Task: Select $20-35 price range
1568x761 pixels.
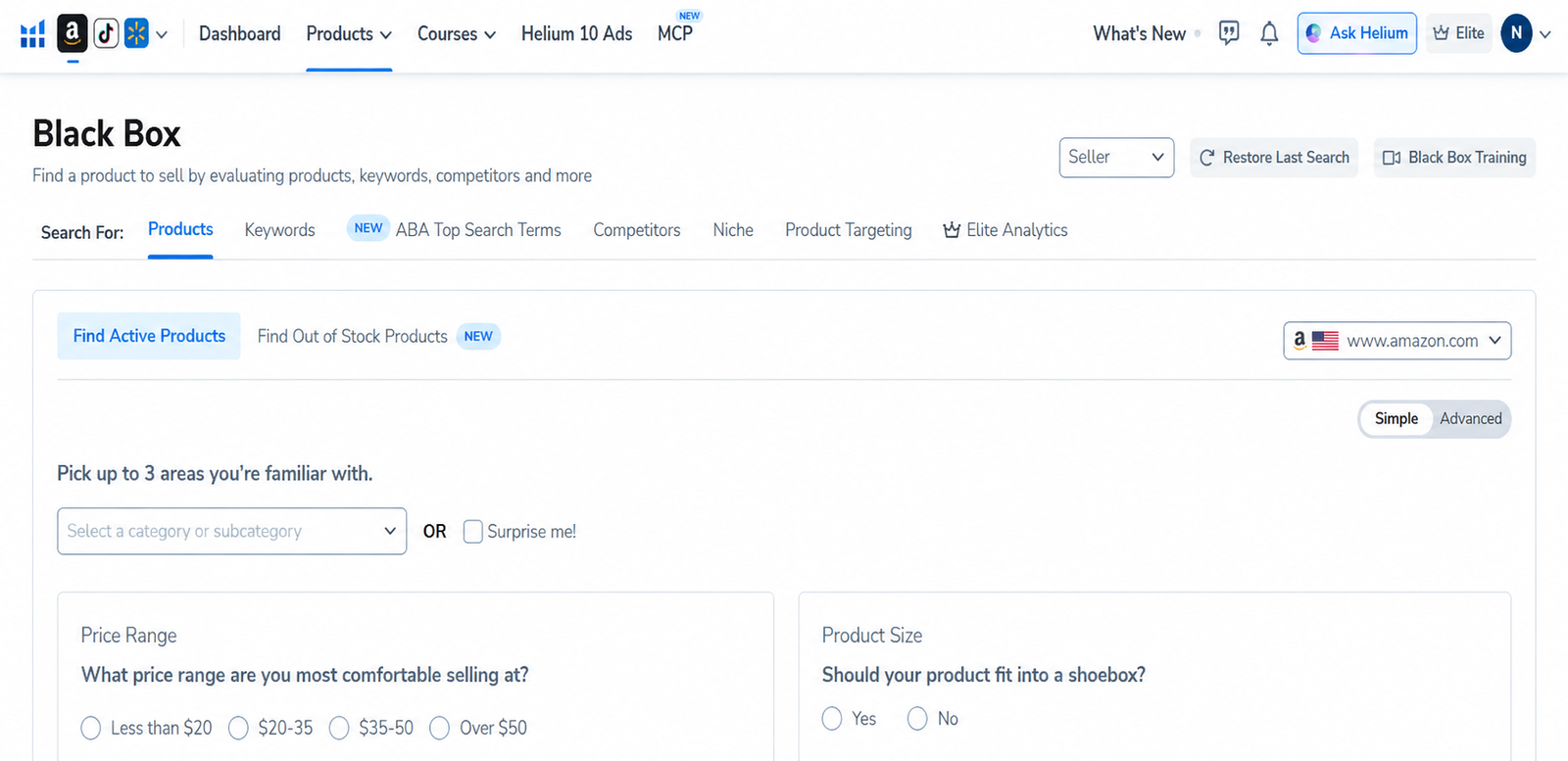Action: [238, 728]
